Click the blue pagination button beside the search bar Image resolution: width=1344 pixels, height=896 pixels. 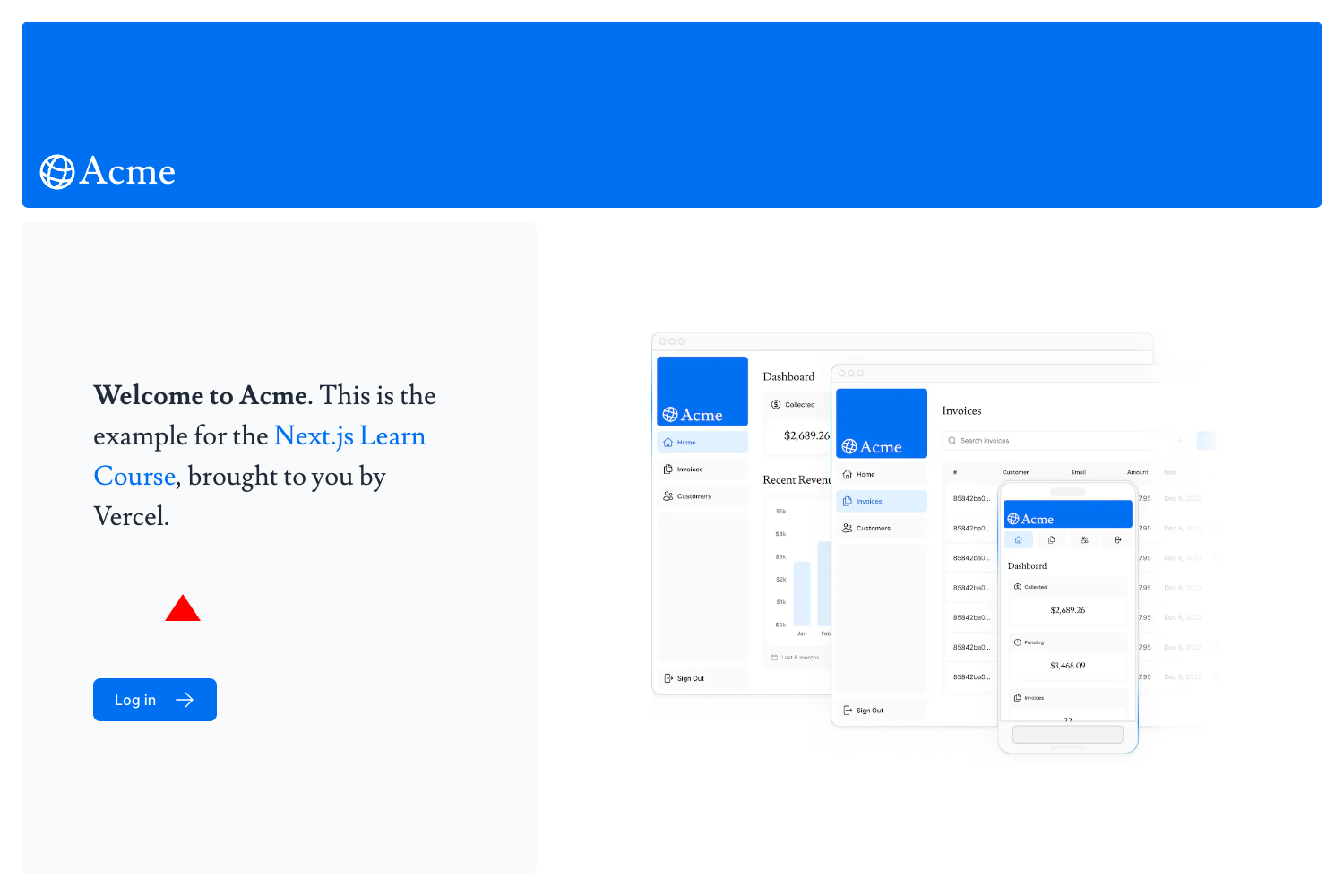1205,440
